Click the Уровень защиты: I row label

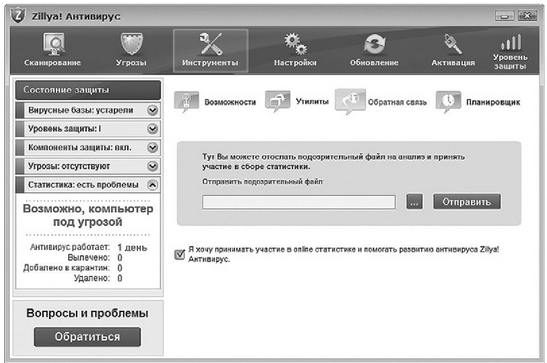[x=65, y=129]
